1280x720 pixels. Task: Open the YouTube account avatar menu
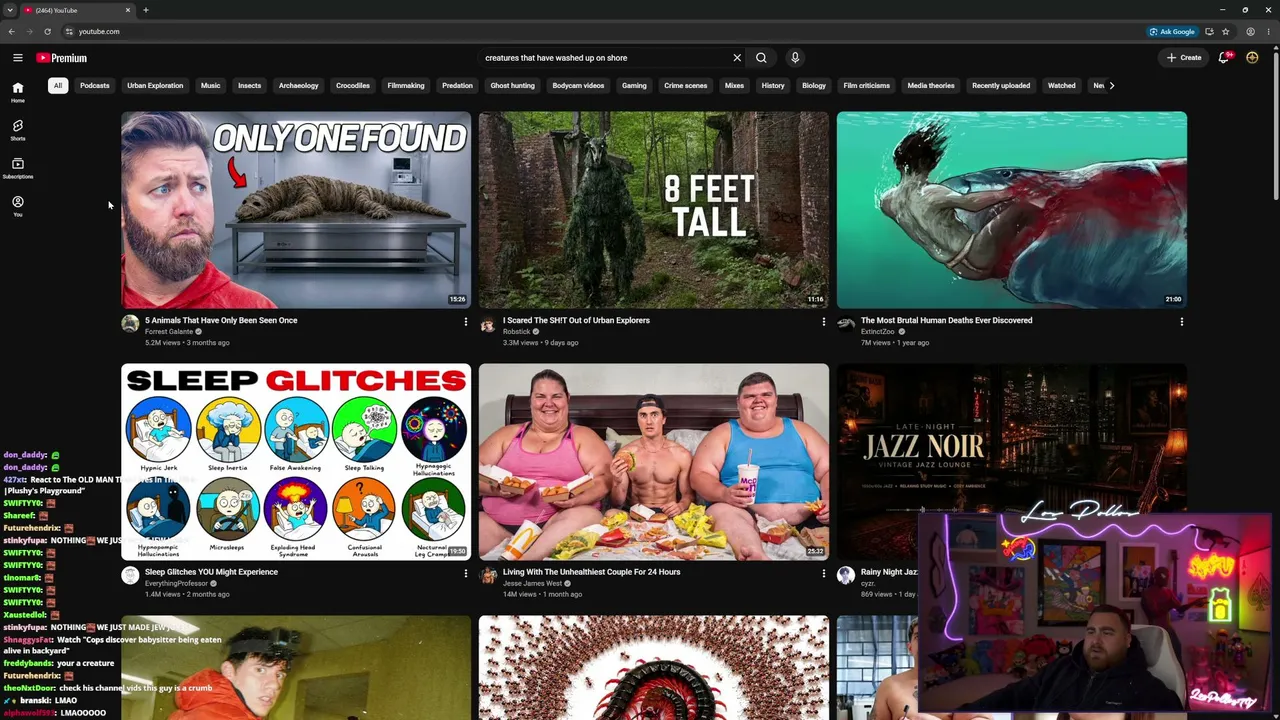click(1252, 58)
